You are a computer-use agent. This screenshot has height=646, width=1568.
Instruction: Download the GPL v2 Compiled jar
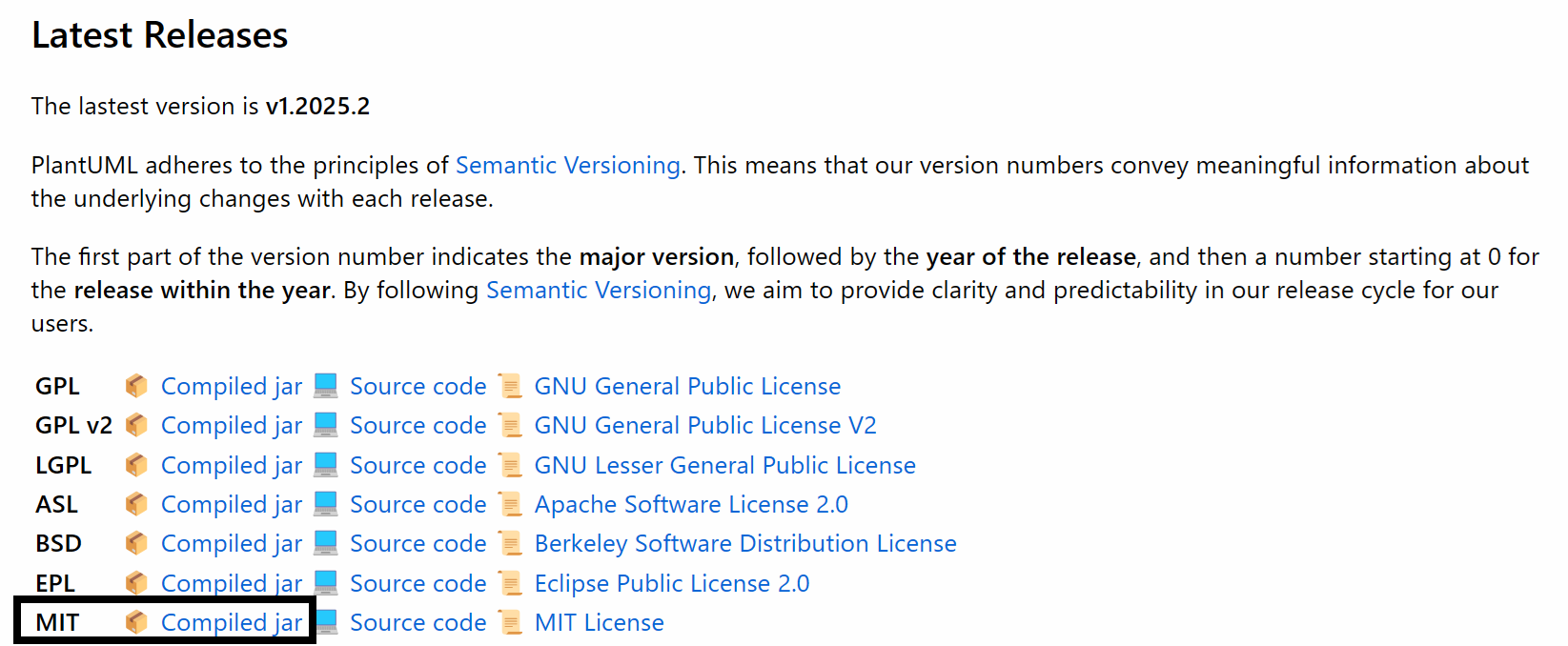[x=232, y=425]
